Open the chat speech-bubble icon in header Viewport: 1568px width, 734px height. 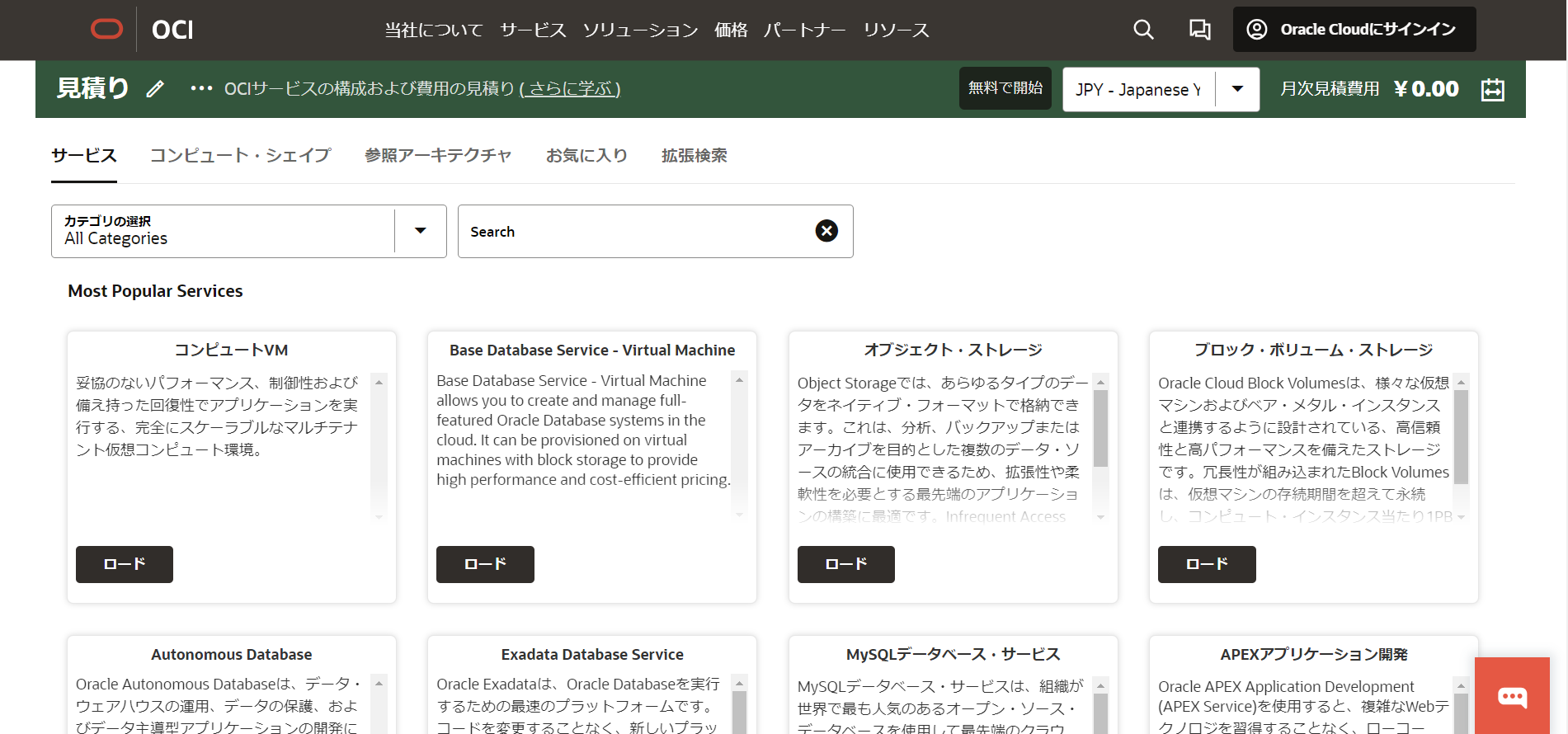tap(1199, 30)
